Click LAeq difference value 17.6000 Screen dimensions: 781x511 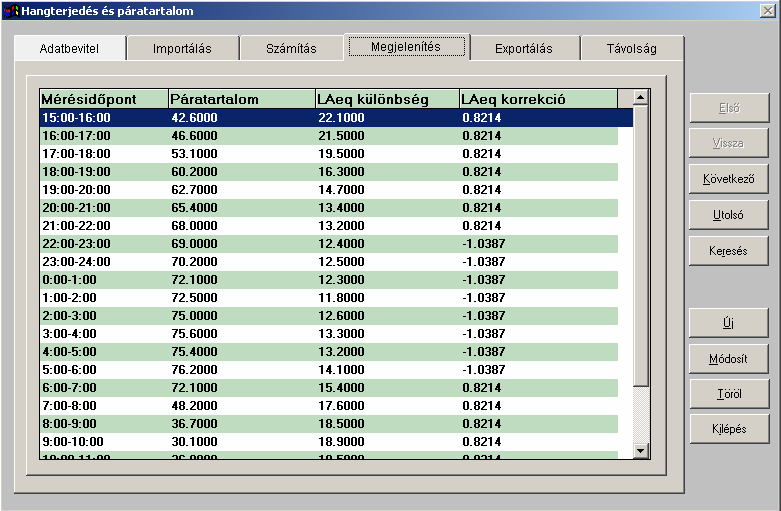point(341,405)
